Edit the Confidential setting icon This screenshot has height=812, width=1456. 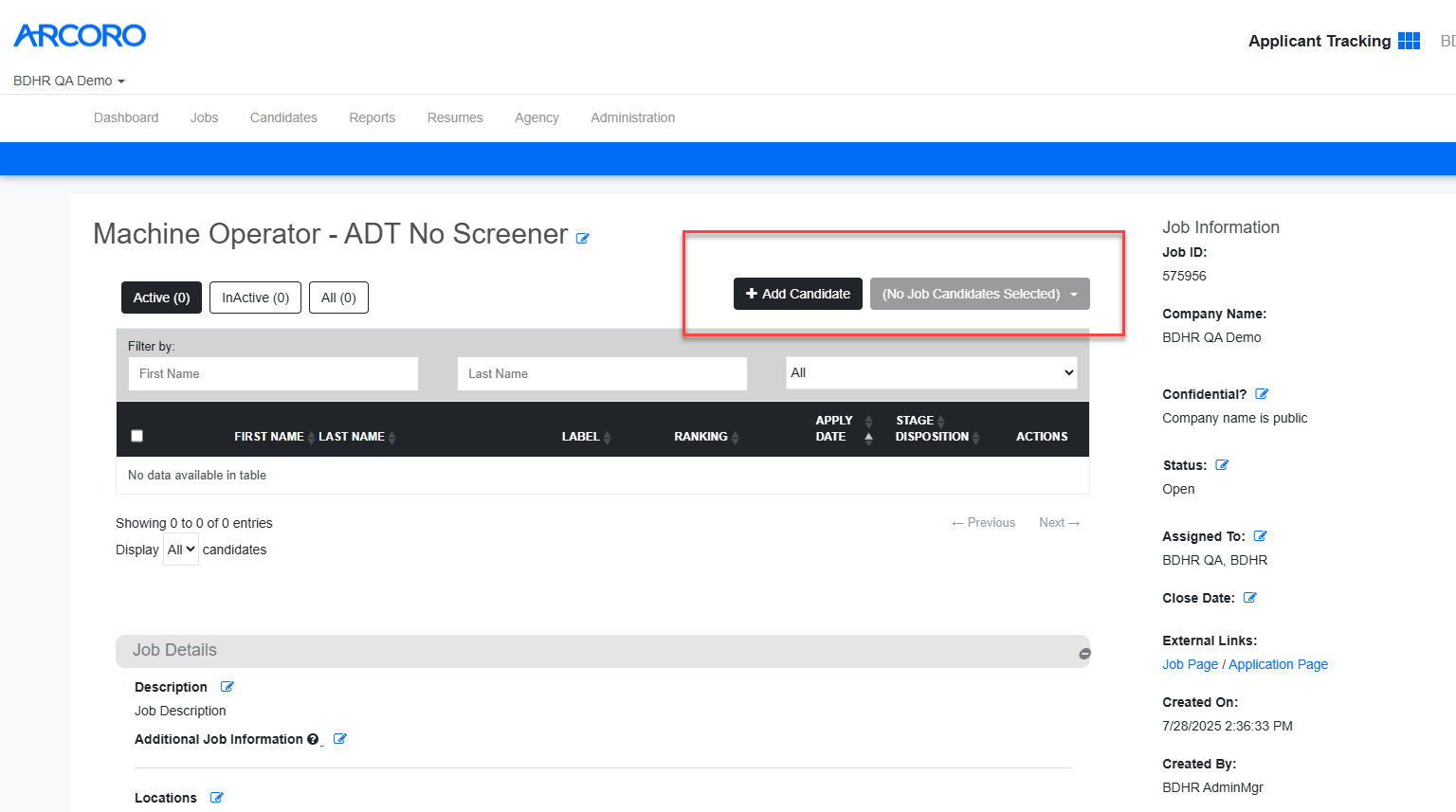[x=1262, y=394]
